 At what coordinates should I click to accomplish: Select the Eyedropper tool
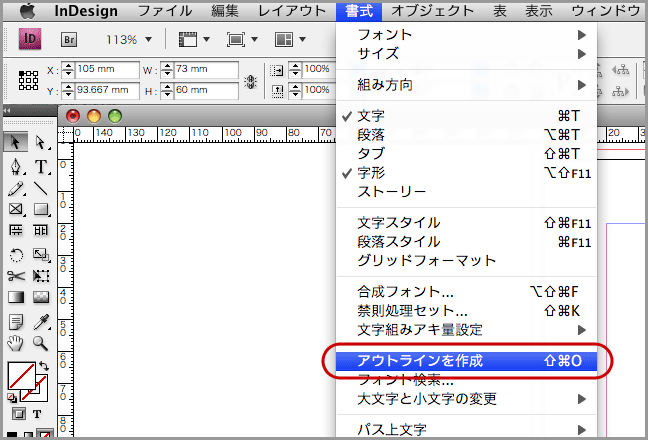[40, 322]
